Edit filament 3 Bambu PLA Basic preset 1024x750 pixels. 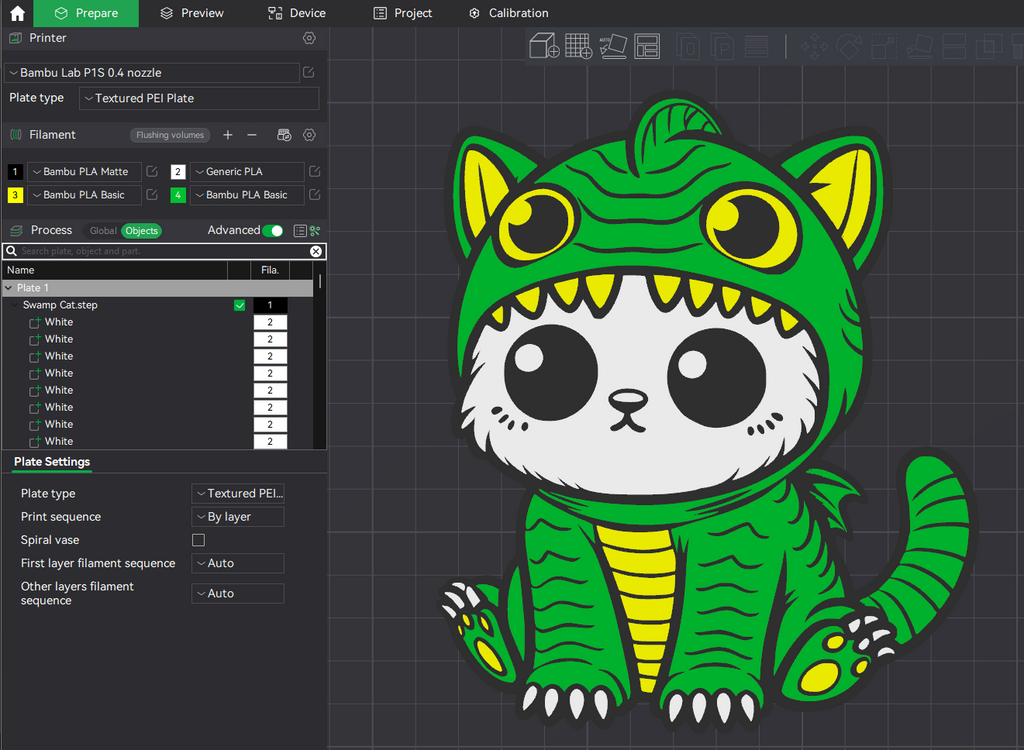pyautogui.click(x=152, y=195)
